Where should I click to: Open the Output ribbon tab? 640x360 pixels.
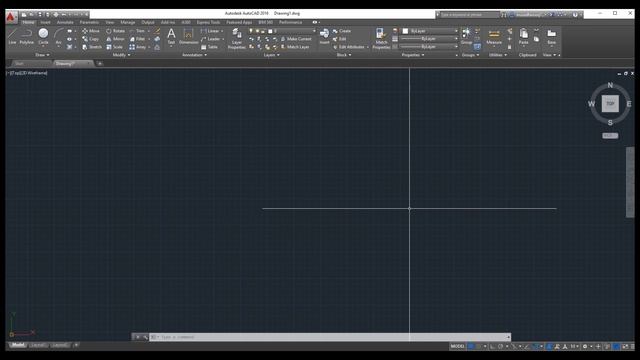click(x=148, y=22)
